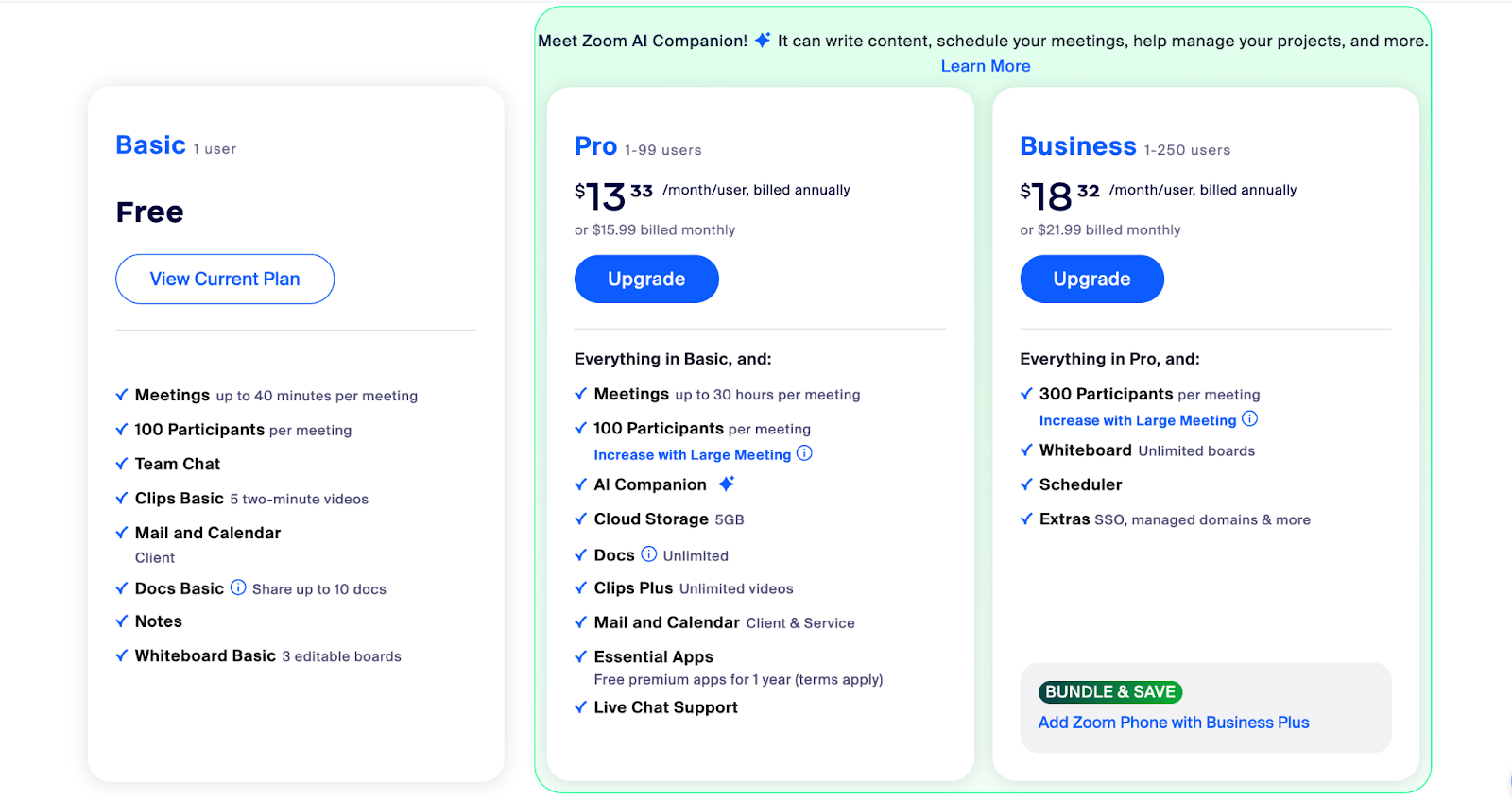This screenshot has width=1512, height=799.
Task: Open Increase with Large Meeting link under Pro
Action: point(693,455)
